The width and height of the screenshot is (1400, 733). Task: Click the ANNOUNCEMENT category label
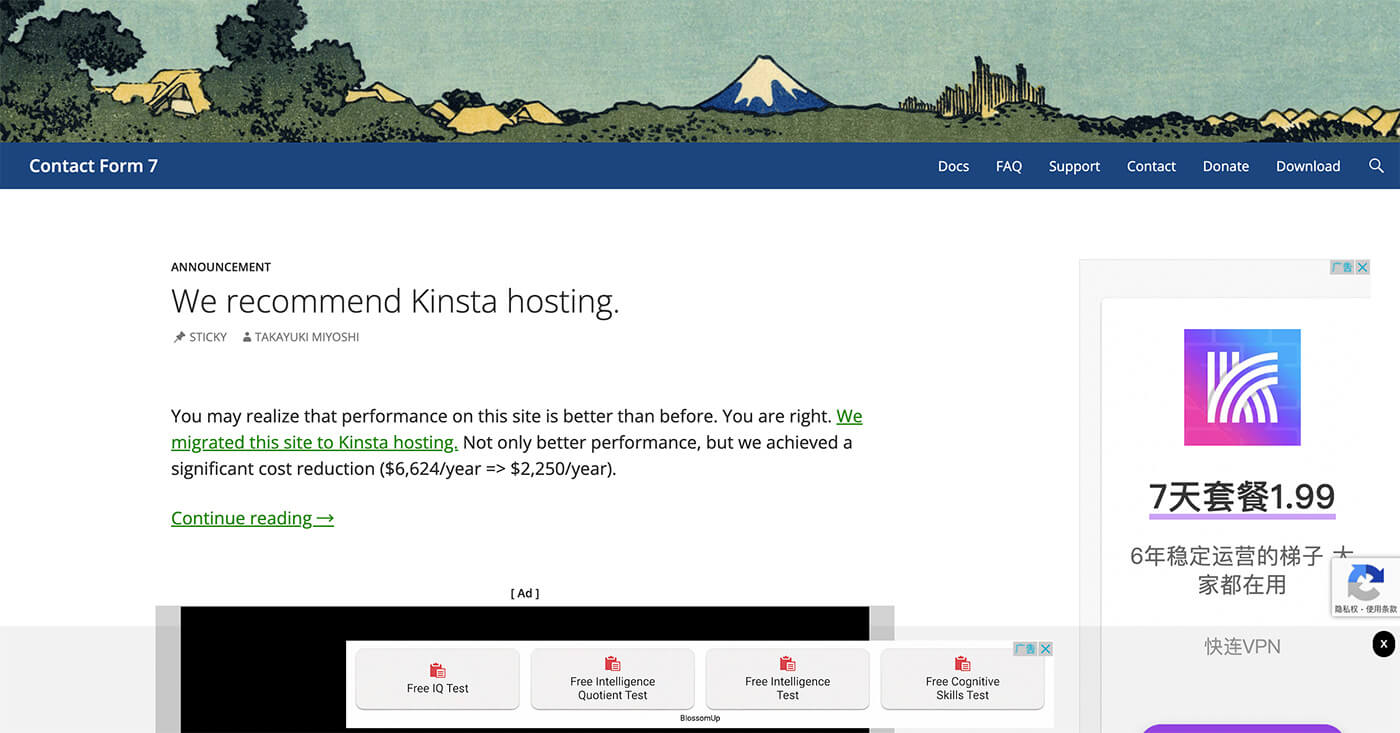221,267
